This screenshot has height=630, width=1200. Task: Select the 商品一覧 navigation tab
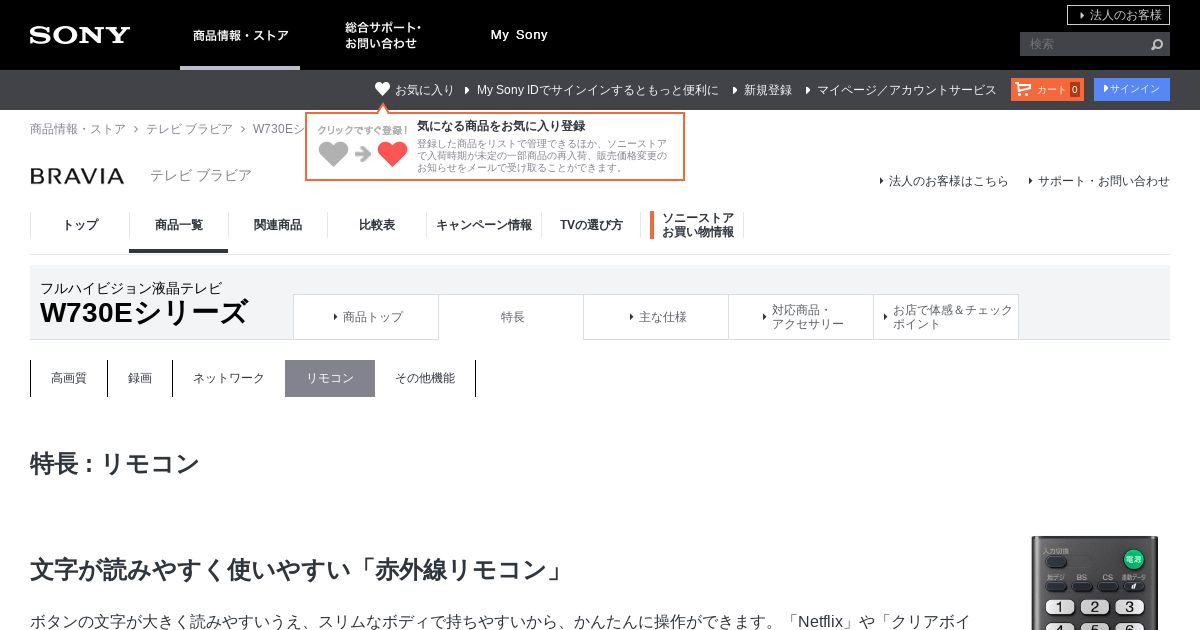[x=179, y=225]
